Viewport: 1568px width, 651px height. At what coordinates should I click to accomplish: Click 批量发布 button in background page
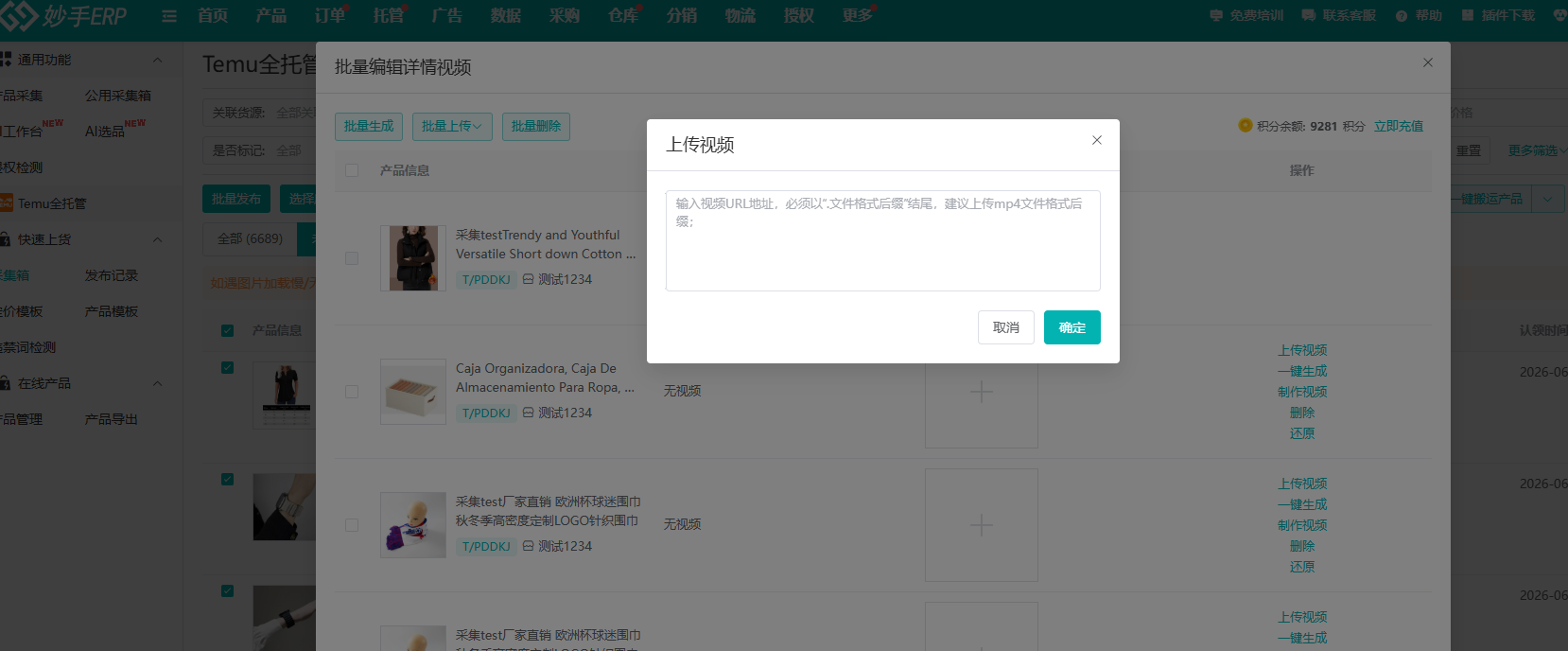(236, 199)
